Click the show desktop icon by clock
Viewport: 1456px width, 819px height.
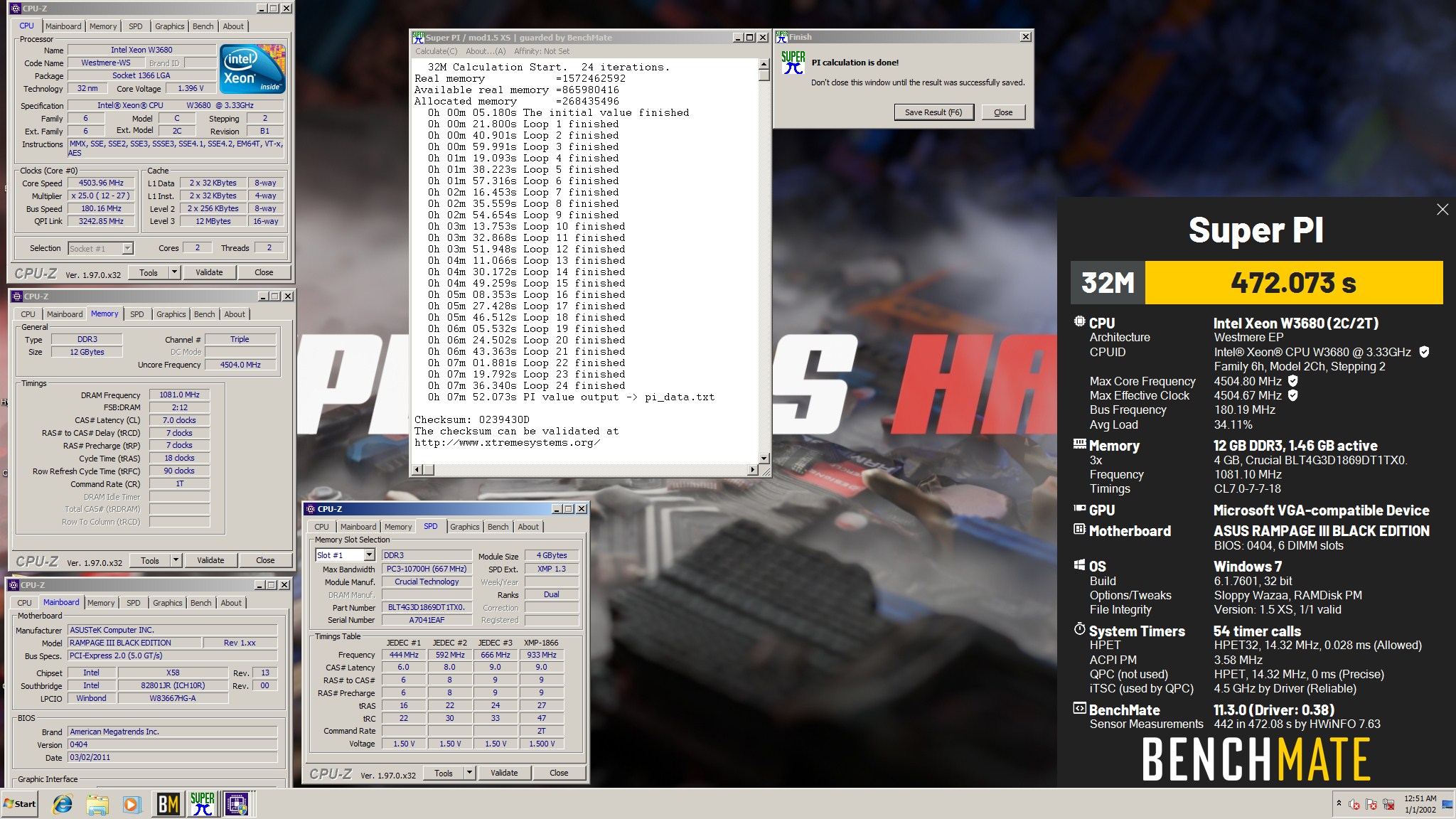1447,804
